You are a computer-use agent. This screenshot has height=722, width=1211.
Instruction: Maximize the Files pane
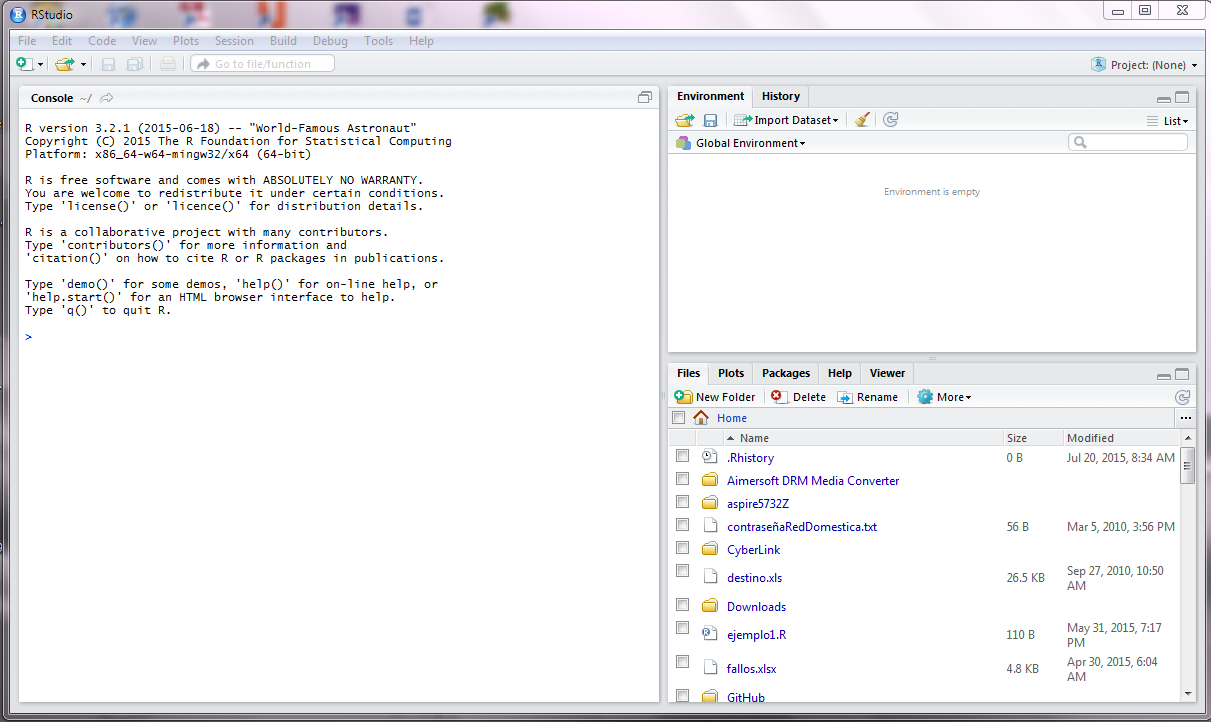[1182, 375]
